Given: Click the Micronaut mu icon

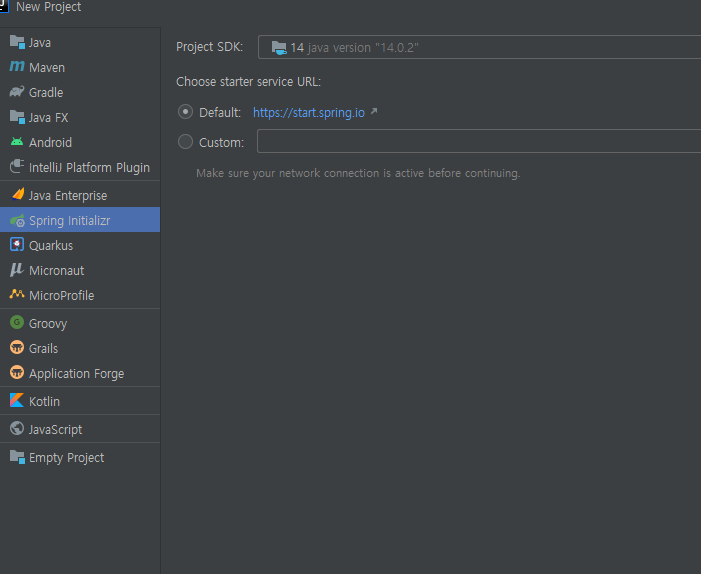Looking at the screenshot, I should [17, 270].
